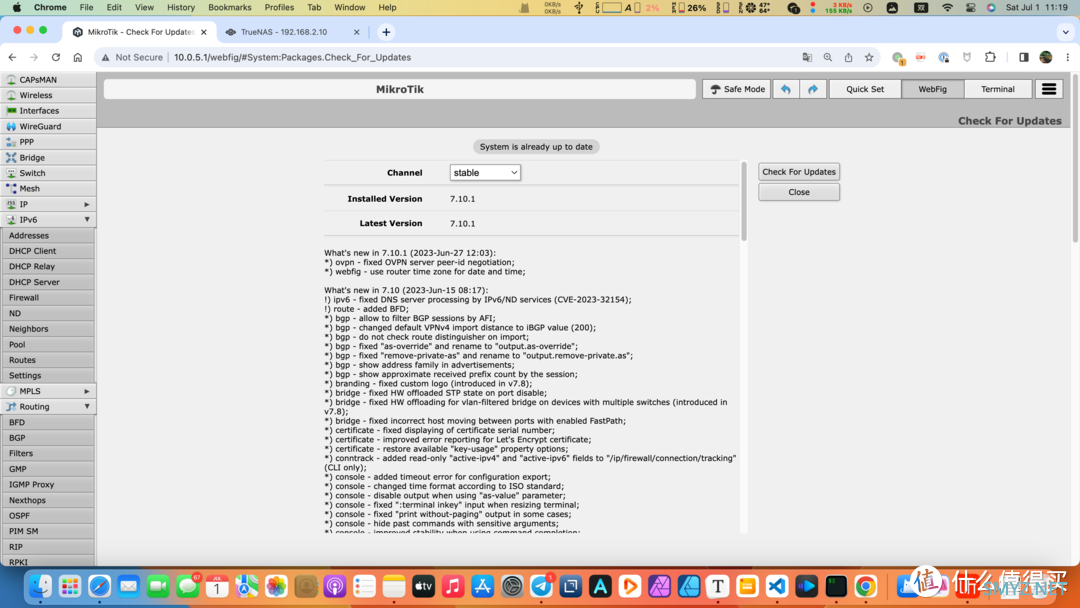This screenshot has height=608, width=1080.
Task: Close the MikroTik browser tab
Action: pyautogui.click(x=204, y=32)
